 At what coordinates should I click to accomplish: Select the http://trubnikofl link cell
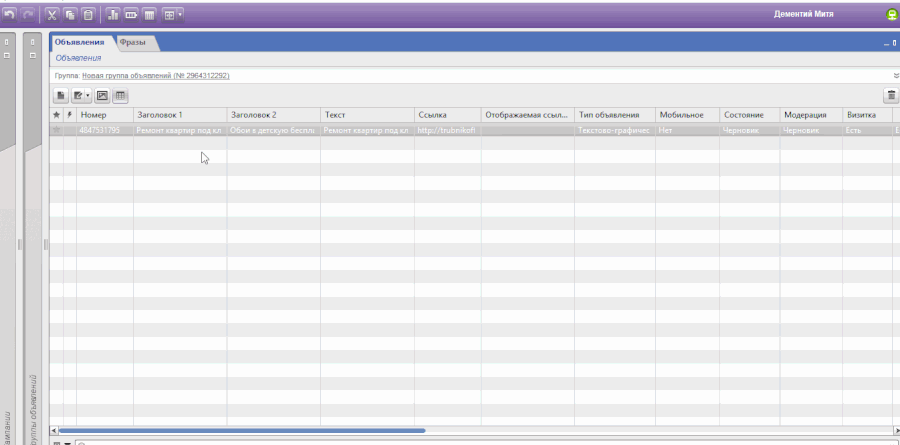point(448,130)
